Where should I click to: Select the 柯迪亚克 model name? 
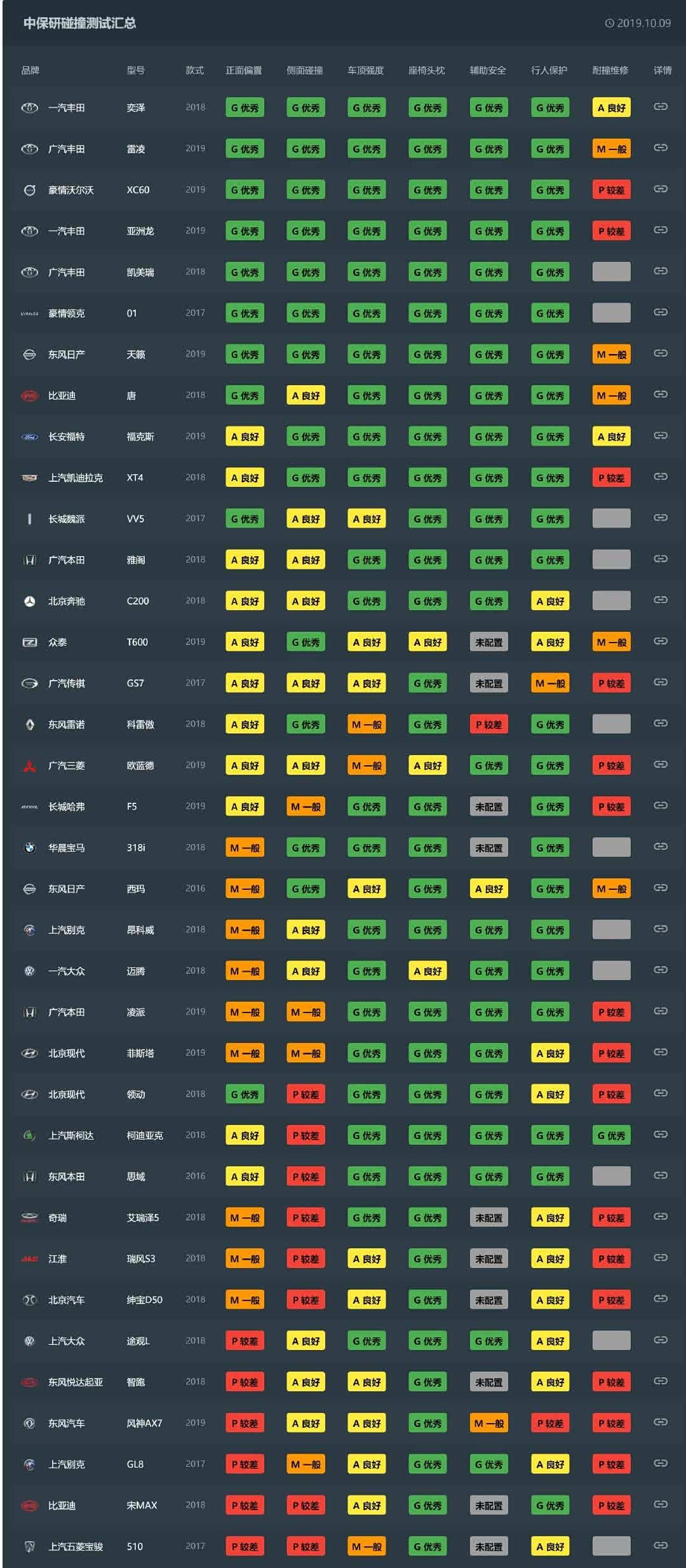point(145,1136)
